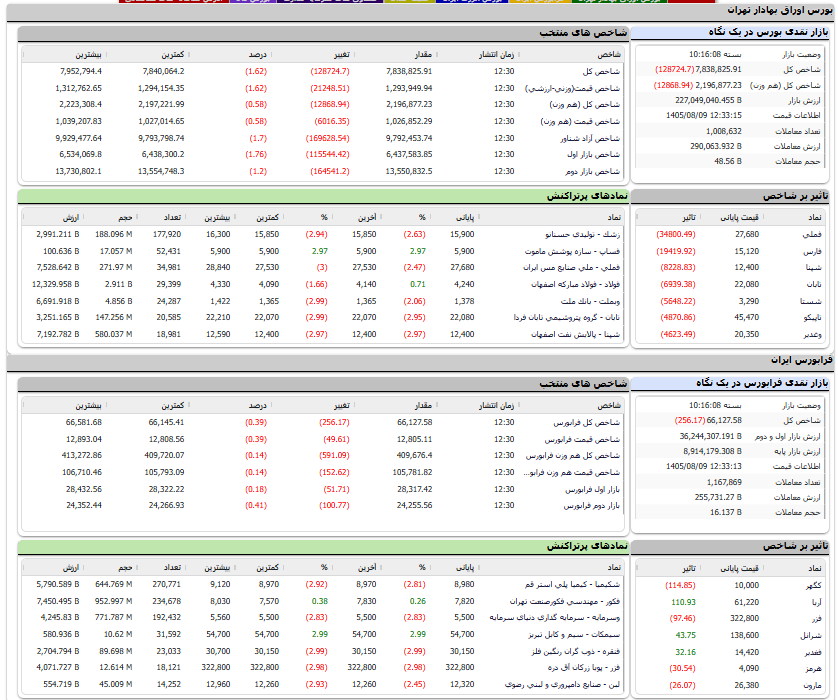Viewport: 838px width, 700px height.
Task: Select كگهر symbol in farabourse index-impact table
Action: 813,586
